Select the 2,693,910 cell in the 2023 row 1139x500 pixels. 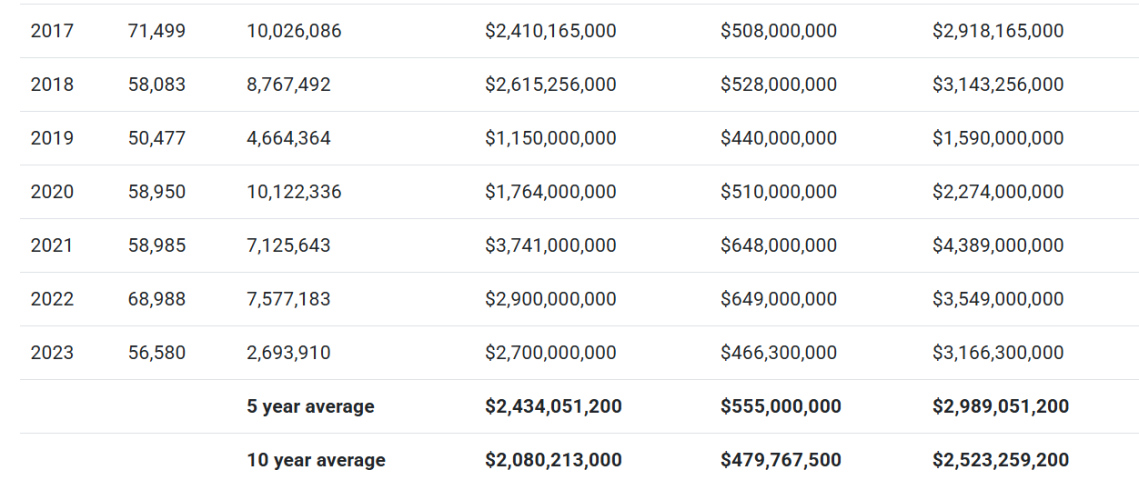pos(288,353)
